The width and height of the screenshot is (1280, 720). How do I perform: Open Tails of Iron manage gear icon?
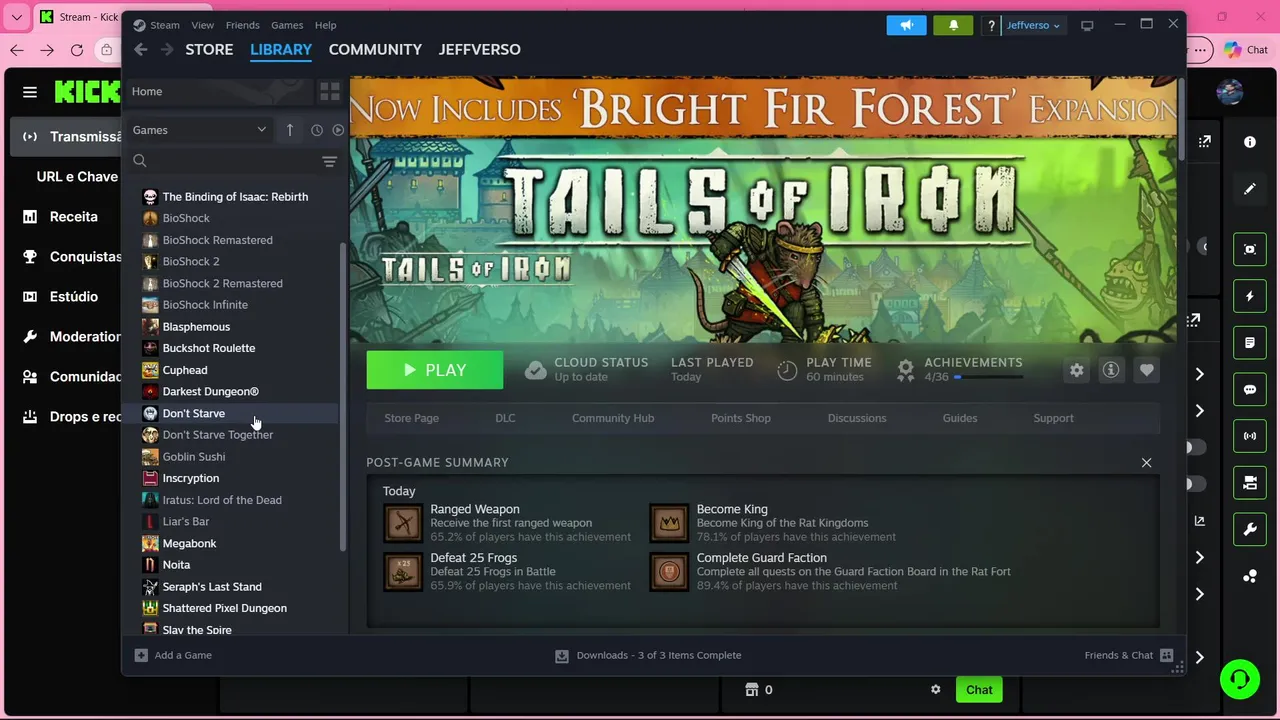pyautogui.click(x=1076, y=370)
